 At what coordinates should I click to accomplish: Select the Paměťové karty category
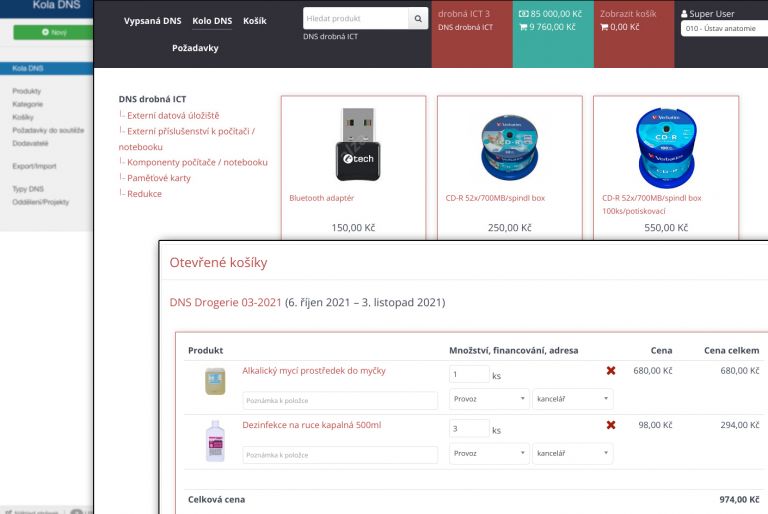(x=158, y=178)
